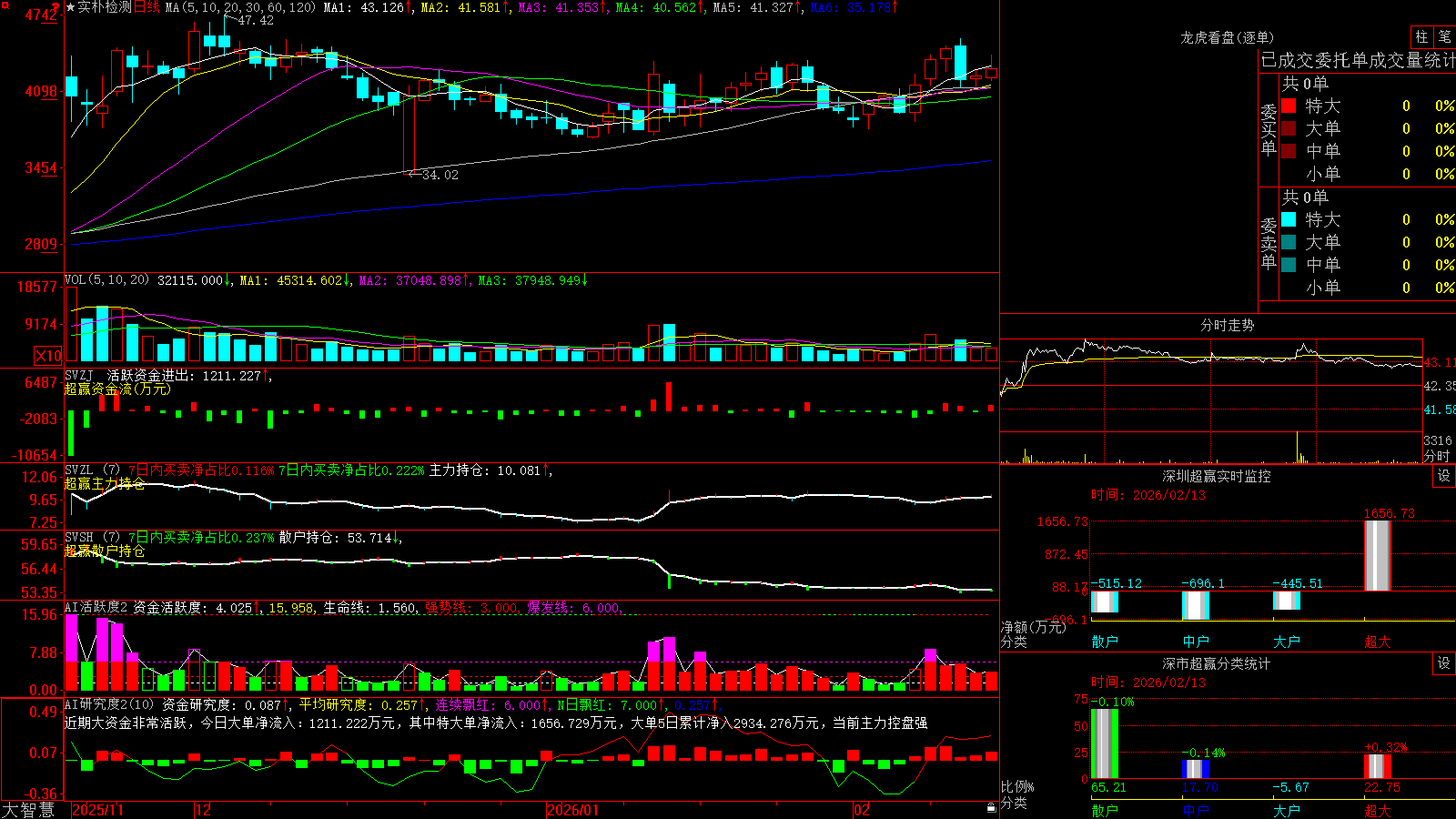Open MA(5,10,20,30,60,120) indicator parameters
Viewport: 1456px width, 819px height.
(240, 7)
